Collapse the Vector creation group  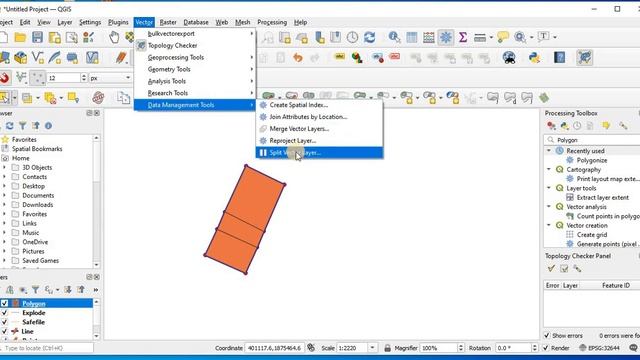pyautogui.click(x=549, y=225)
